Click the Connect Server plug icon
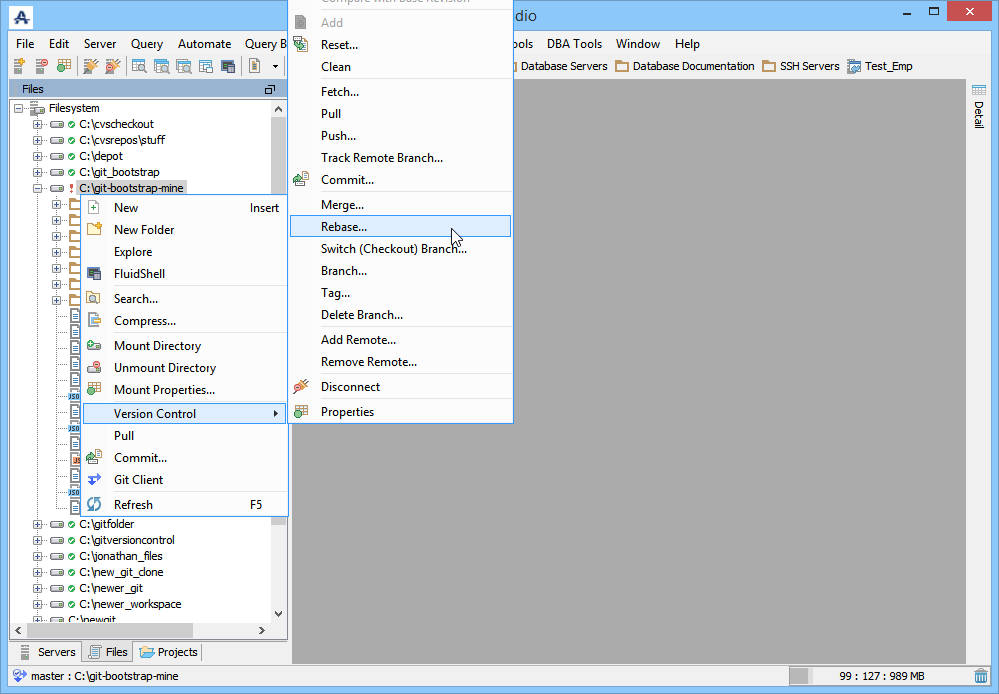Viewport: 999px width, 694px height. coord(91,66)
